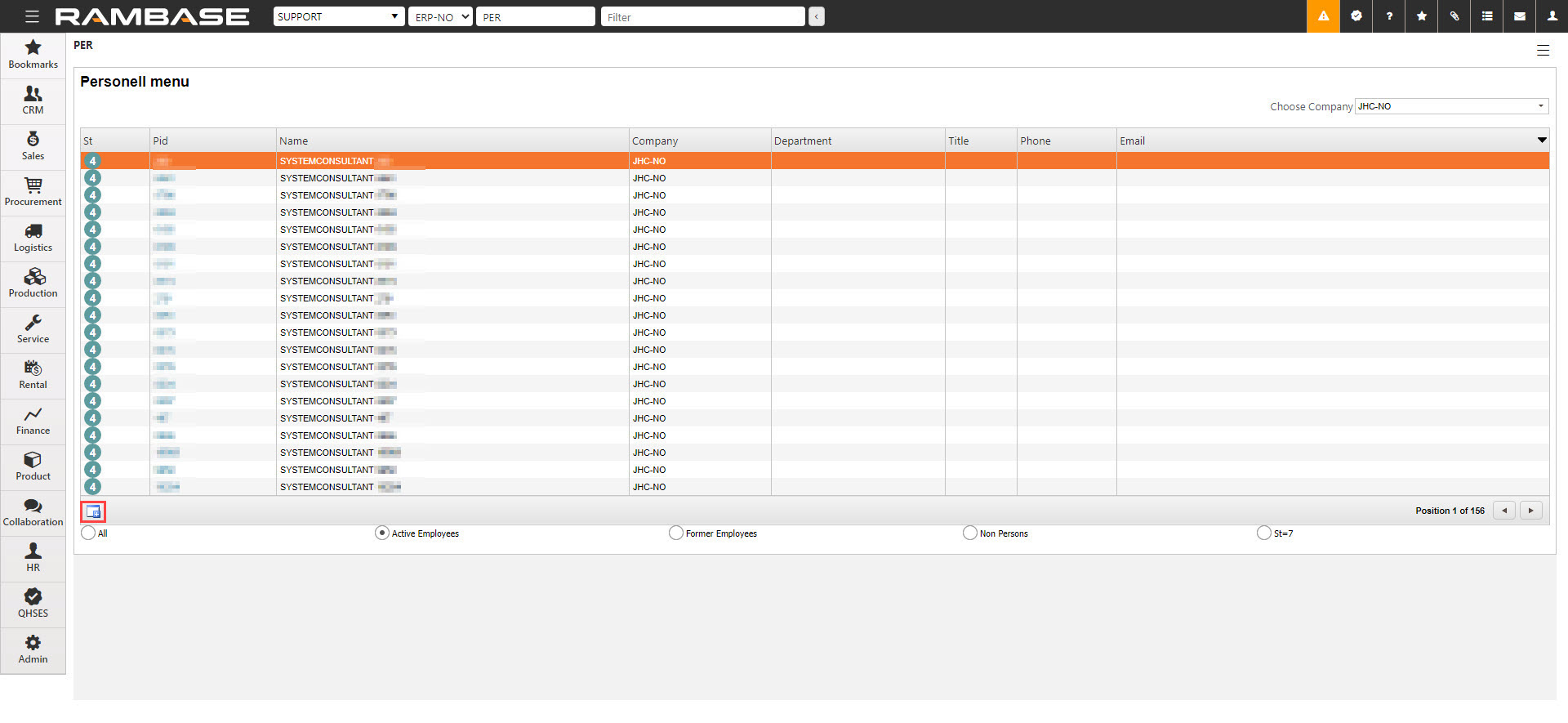Open the hamburger menu beside the RamBase logo

[32, 16]
